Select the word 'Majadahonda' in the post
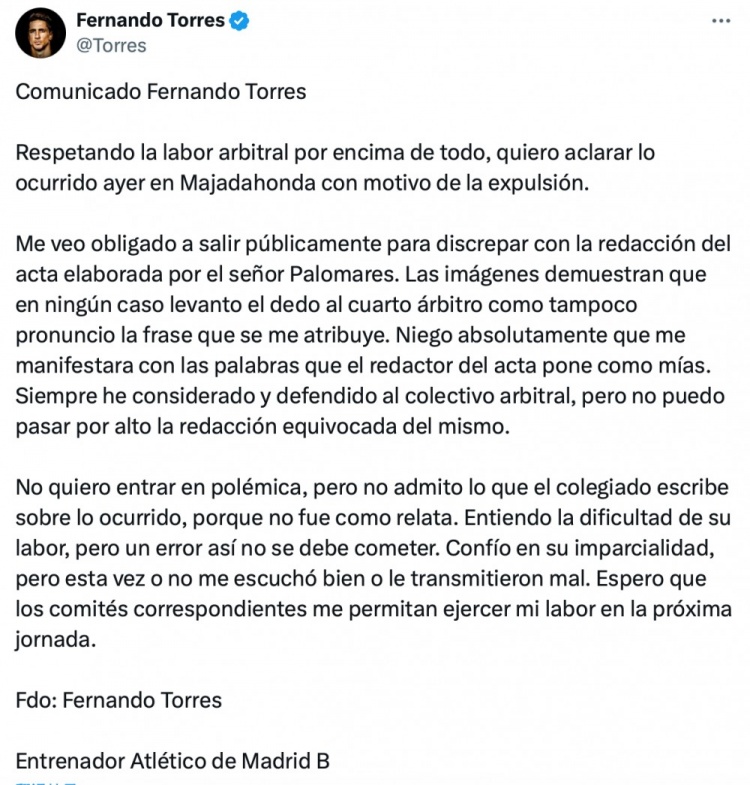The width and height of the screenshot is (750, 785). pyautogui.click(x=248, y=183)
